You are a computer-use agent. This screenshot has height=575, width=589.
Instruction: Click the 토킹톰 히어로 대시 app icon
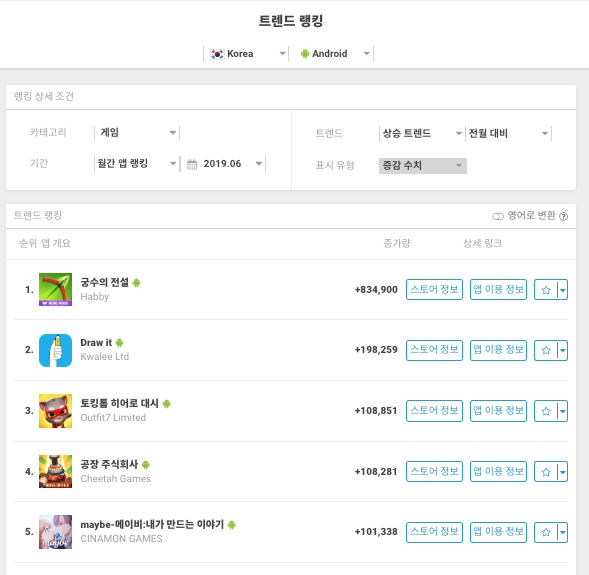click(x=55, y=411)
